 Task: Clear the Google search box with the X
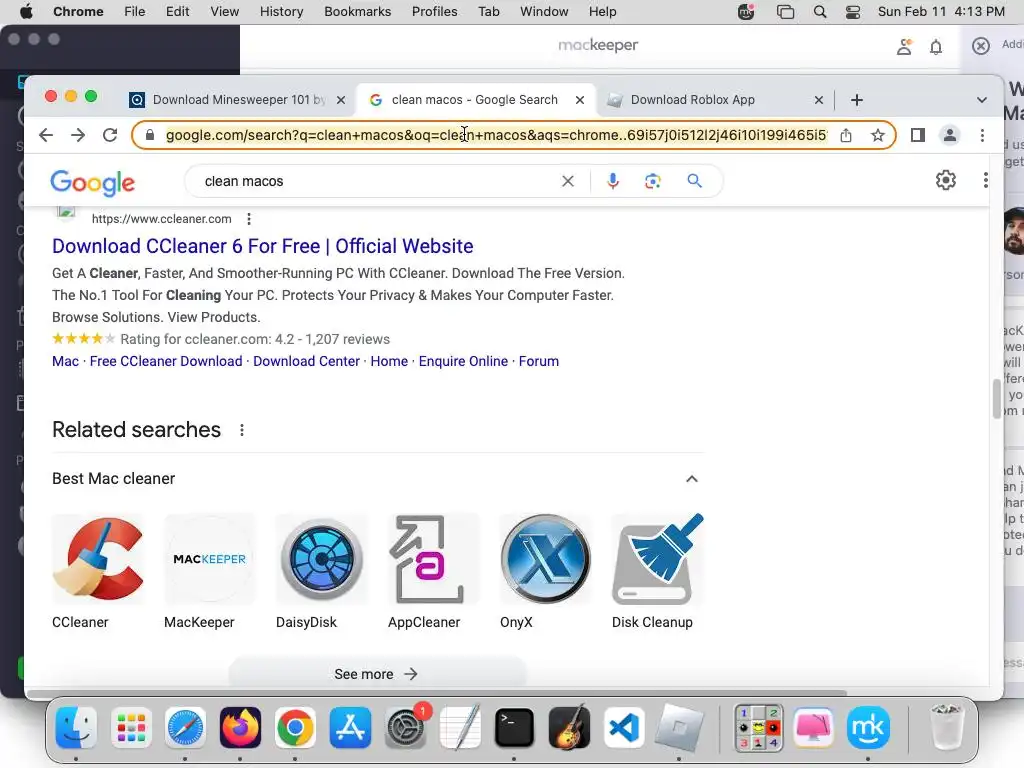(568, 181)
